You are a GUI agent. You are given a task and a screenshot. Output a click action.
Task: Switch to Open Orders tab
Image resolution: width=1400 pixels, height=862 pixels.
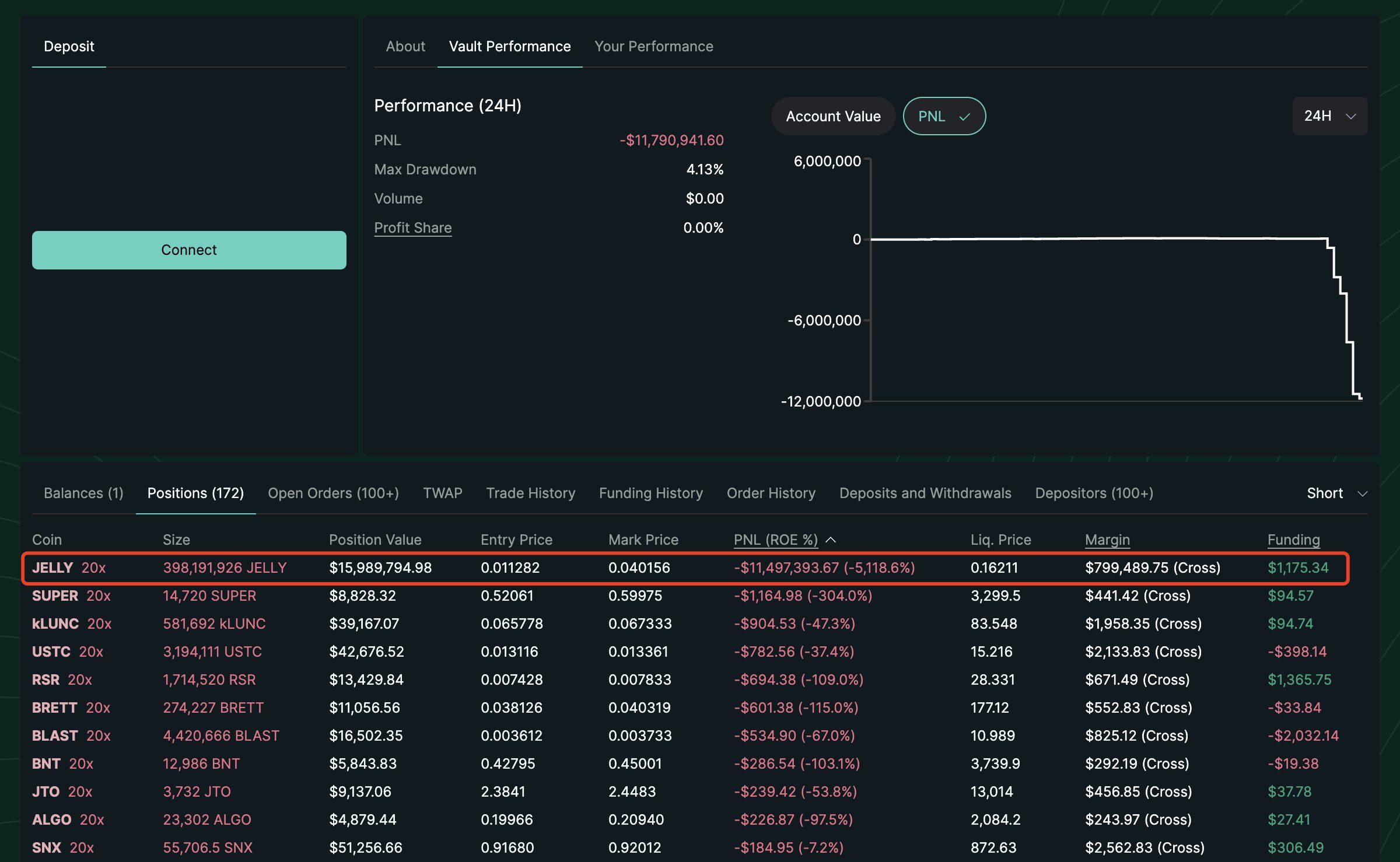click(333, 493)
